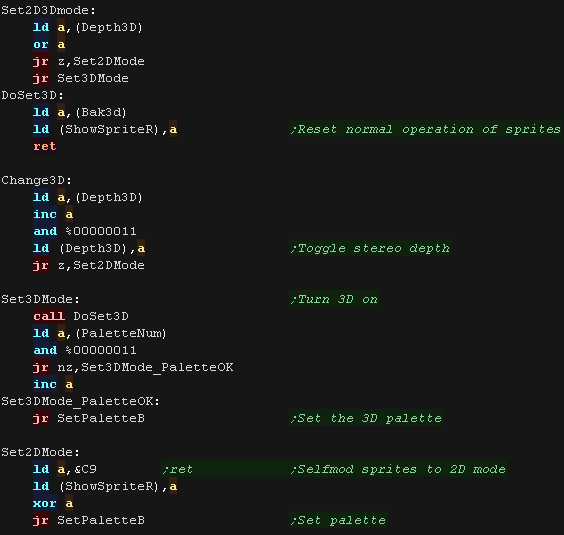The height and width of the screenshot is (535, 564).
Task: Click the 'or a' instruction line
Action: (49, 45)
